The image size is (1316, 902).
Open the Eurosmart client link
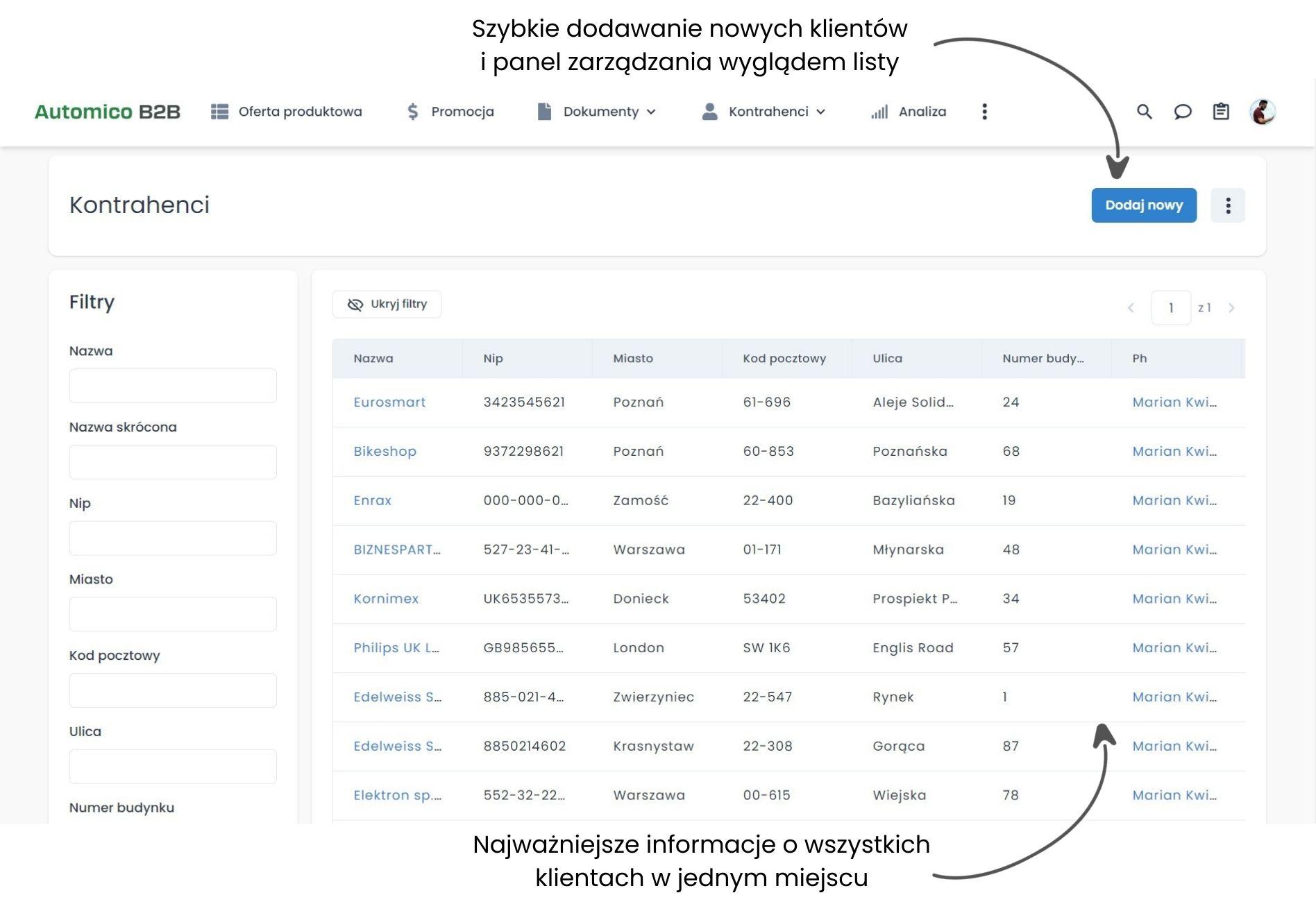coord(389,402)
